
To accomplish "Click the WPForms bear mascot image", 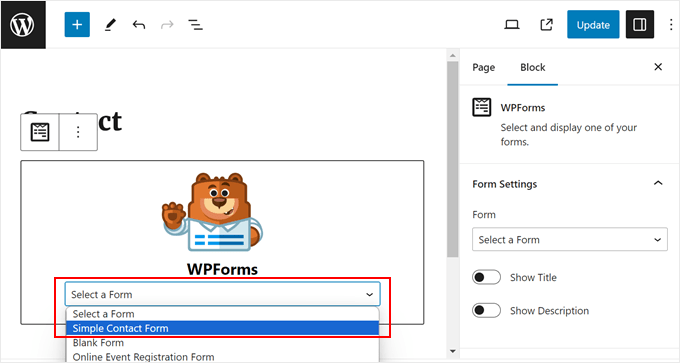I will coord(212,212).
